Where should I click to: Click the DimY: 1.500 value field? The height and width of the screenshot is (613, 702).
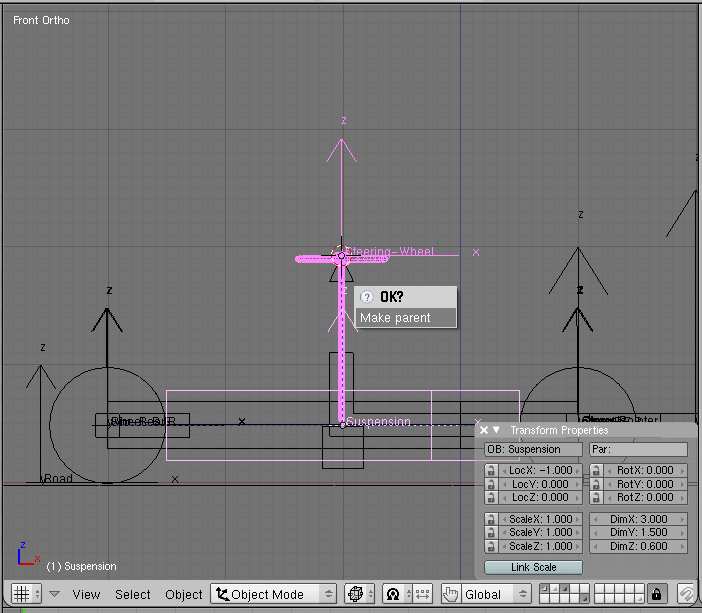[638, 532]
